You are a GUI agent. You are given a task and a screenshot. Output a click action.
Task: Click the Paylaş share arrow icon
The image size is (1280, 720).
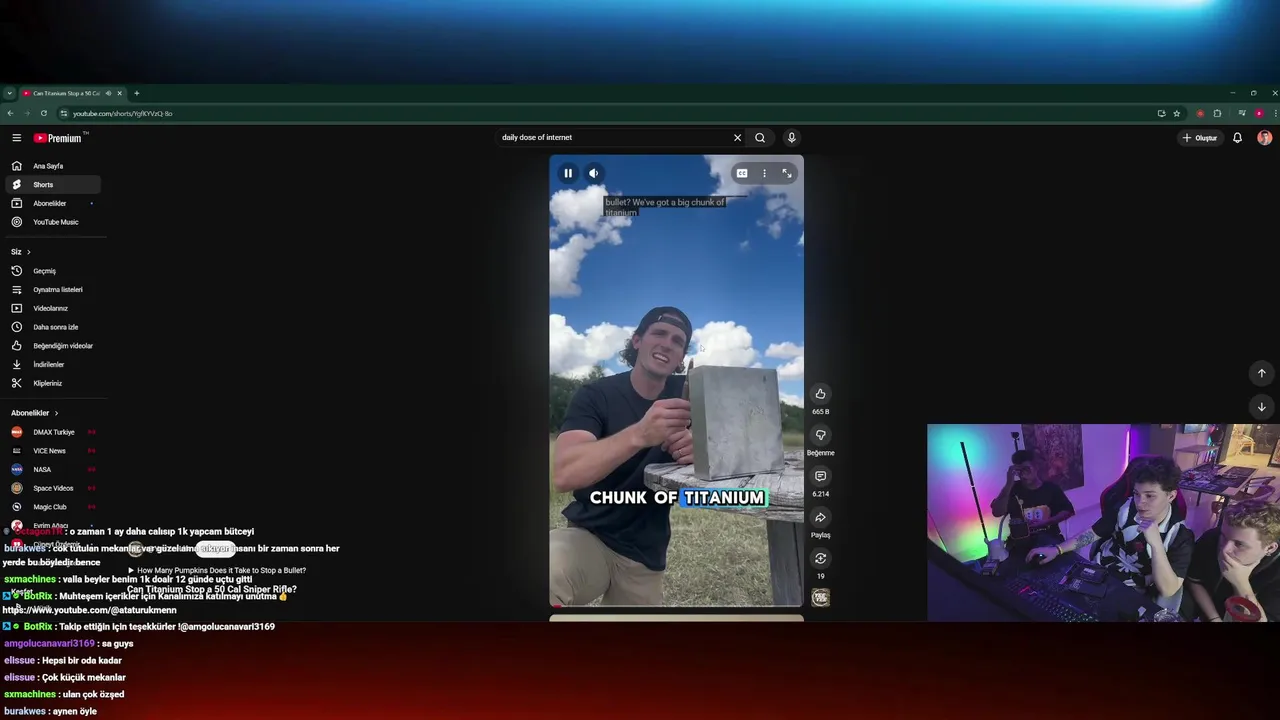[820, 517]
